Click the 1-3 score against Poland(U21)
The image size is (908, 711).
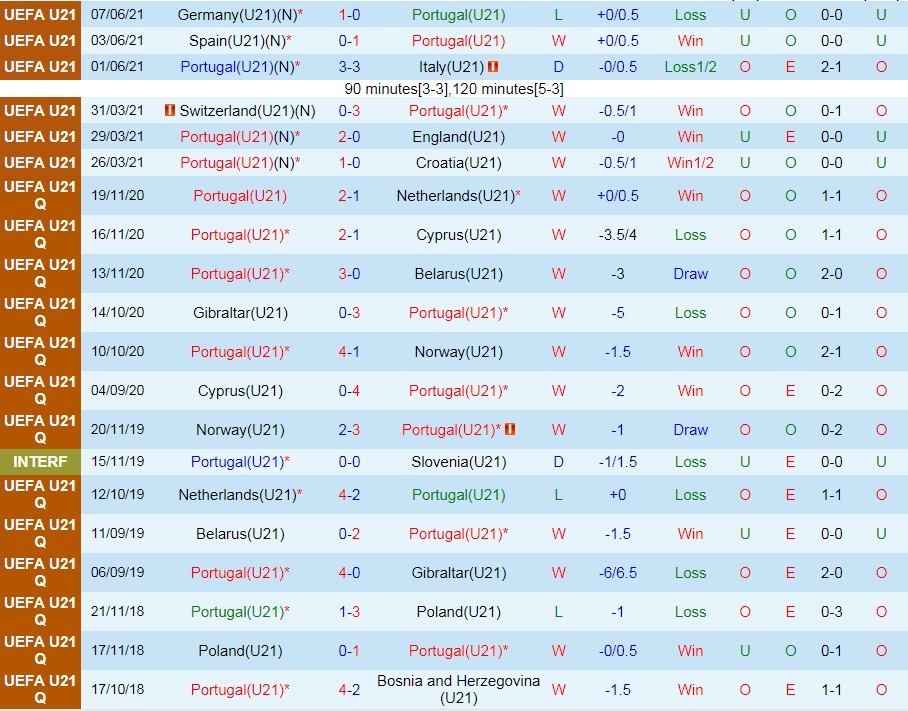tap(349, 612)
